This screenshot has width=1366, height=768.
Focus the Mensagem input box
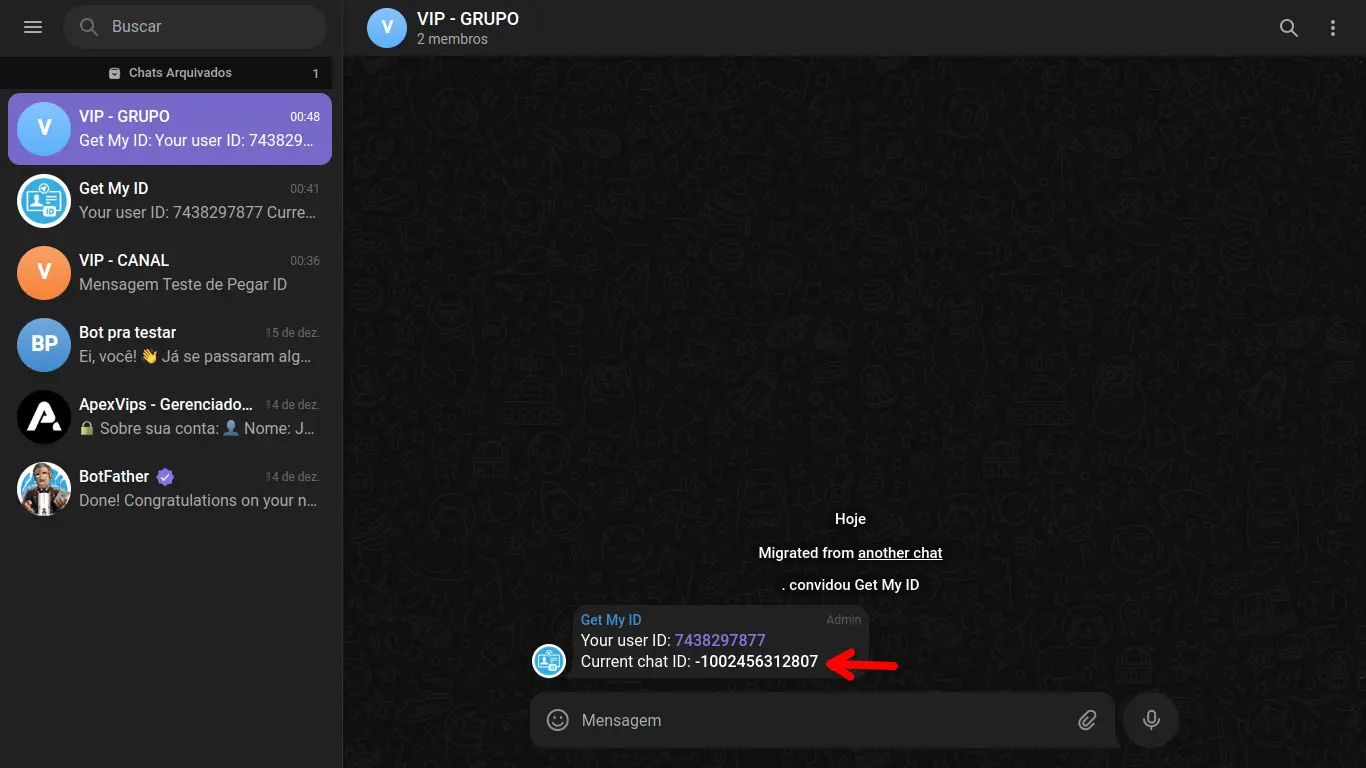[822, 720]
